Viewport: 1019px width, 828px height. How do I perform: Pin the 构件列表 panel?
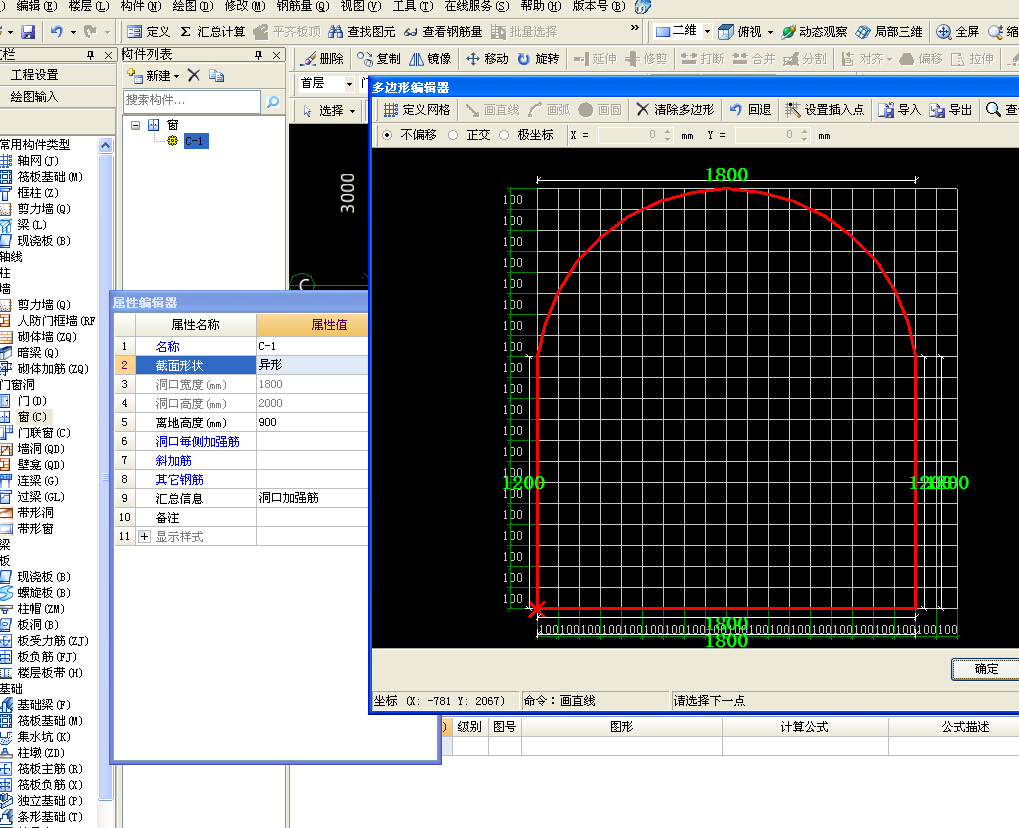pos(259,55)
